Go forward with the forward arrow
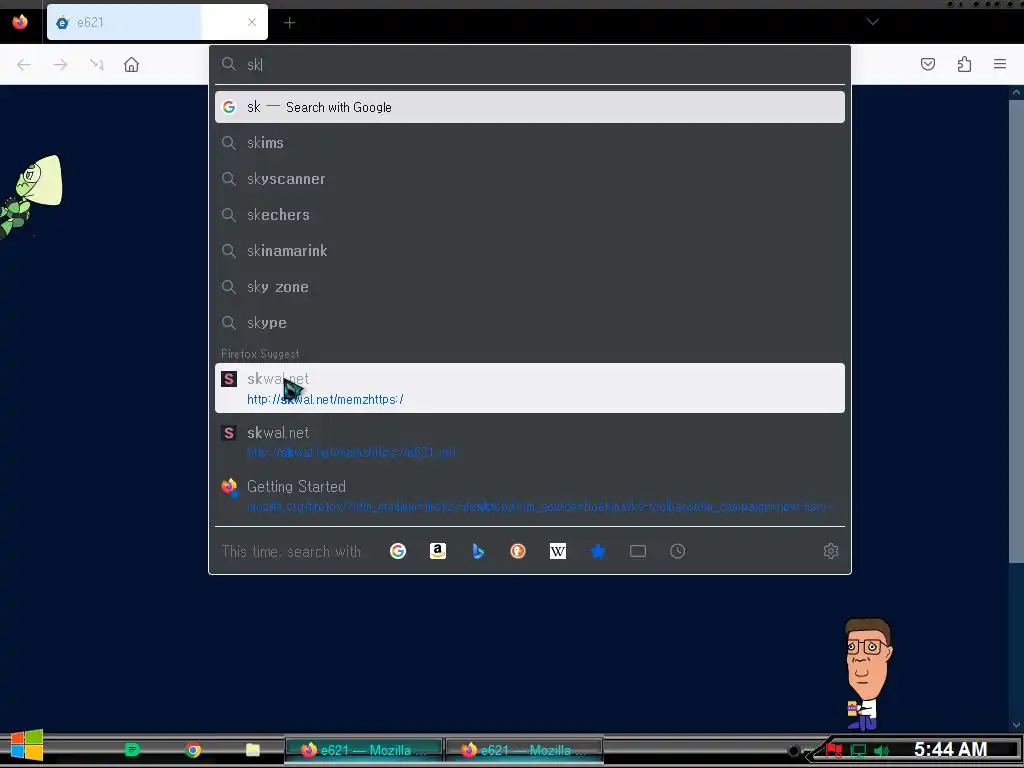 60,65
